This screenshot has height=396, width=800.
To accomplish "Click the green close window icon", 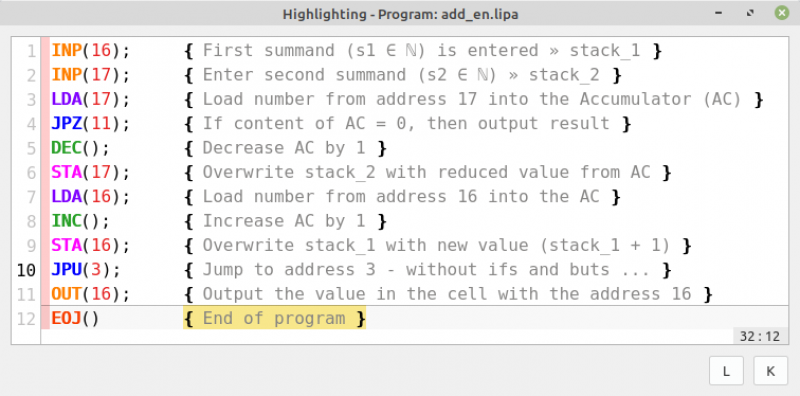I will (x=782, y=13).
